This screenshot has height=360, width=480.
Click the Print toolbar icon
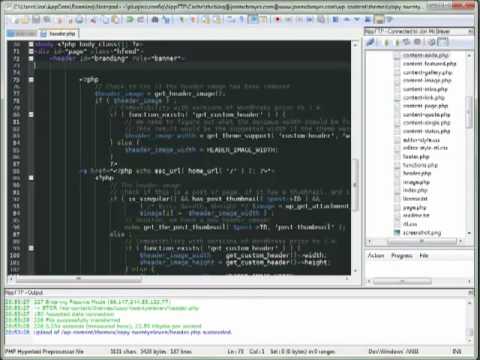point(79,20)
